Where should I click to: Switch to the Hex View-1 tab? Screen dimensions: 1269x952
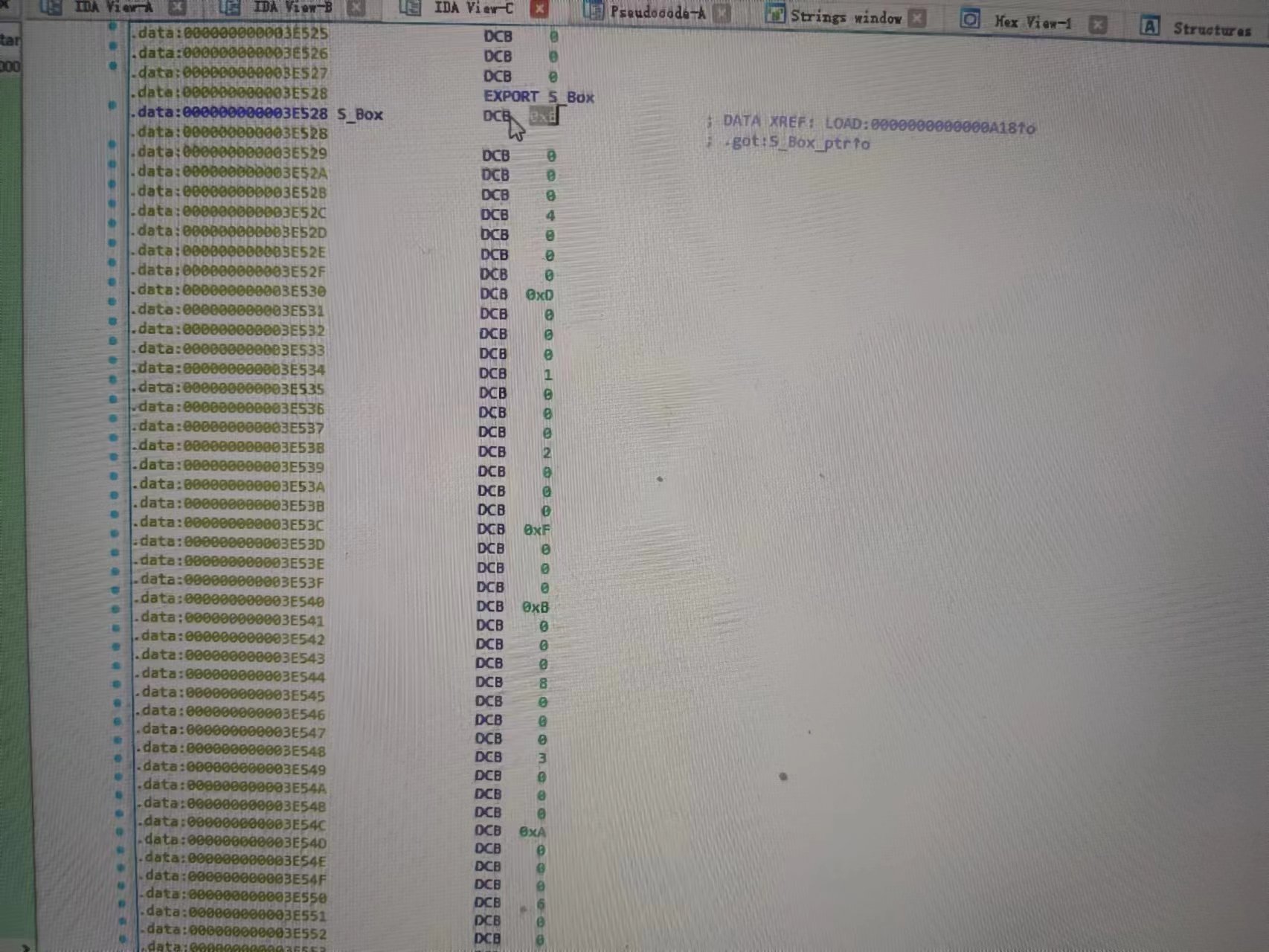tap(1033, 22)
